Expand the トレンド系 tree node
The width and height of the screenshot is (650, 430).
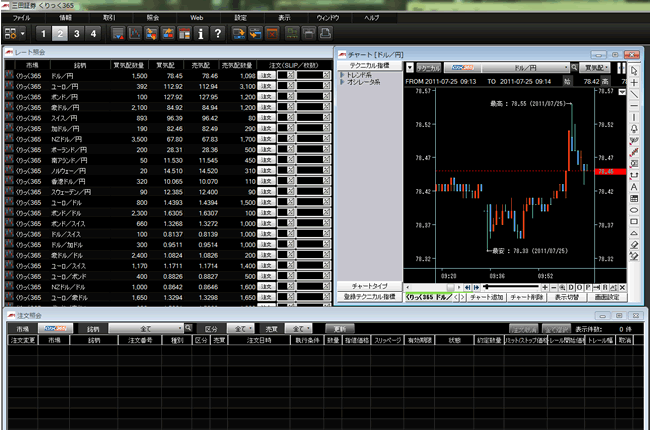click(x=342, y=75)
